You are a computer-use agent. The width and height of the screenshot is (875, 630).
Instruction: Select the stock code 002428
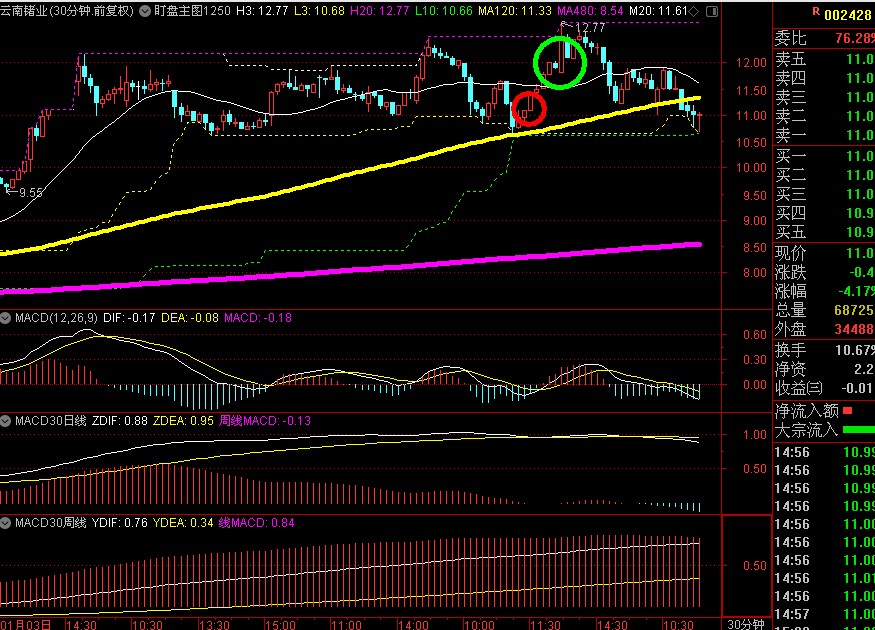tap(847, 15)
